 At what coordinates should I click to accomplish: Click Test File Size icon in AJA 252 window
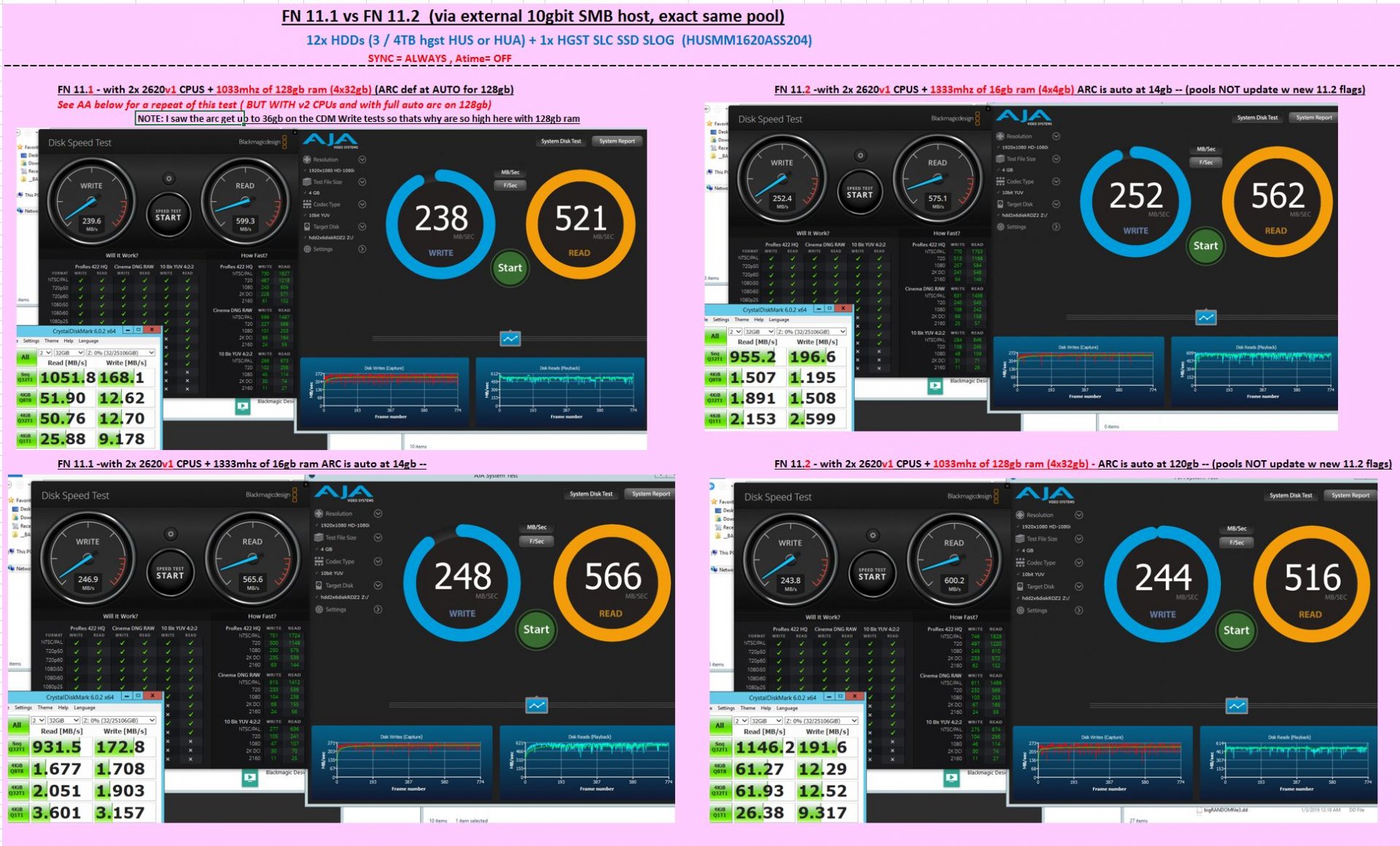(1000, 158)
